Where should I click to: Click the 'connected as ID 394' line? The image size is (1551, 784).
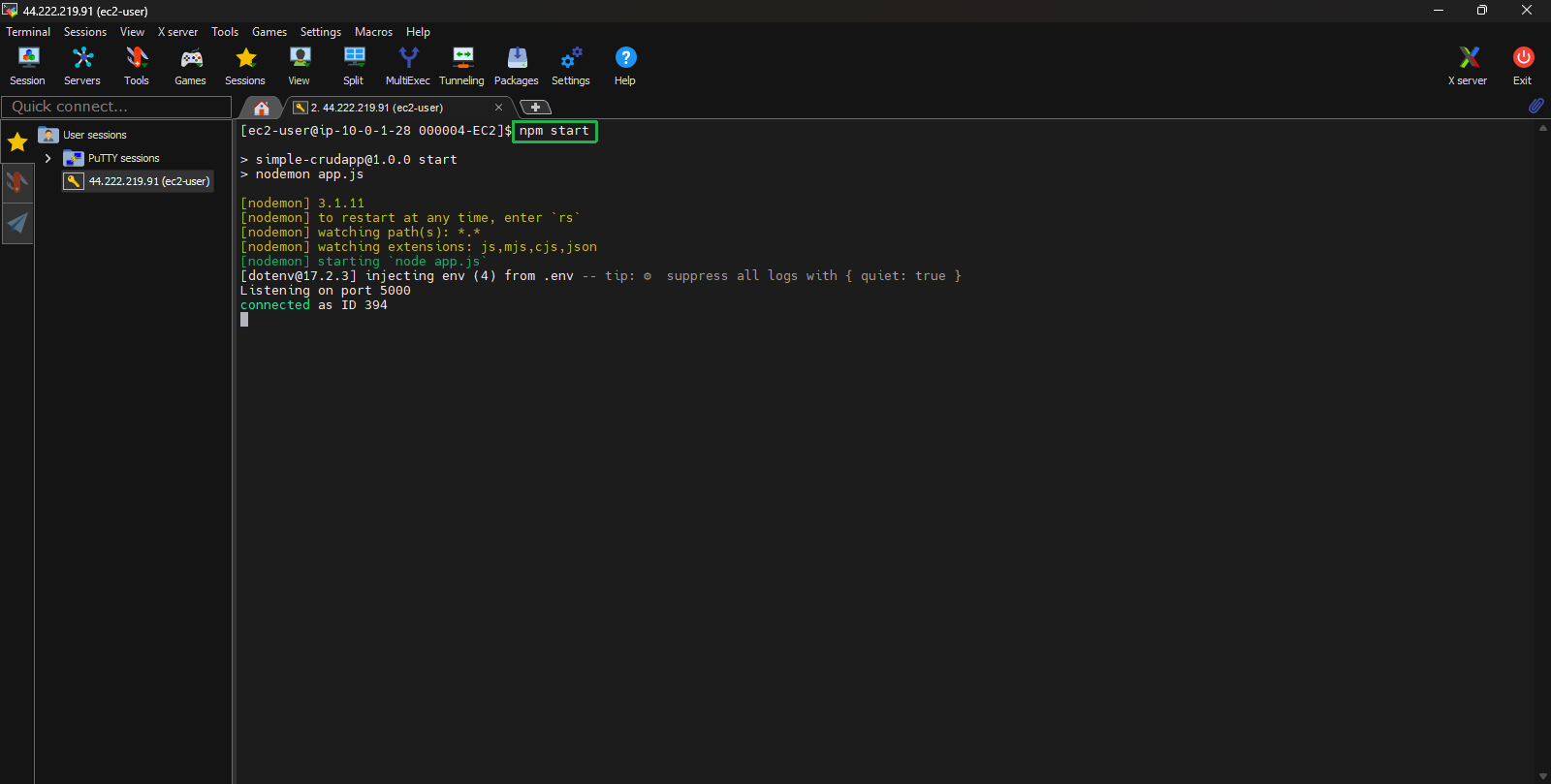(x=314, y=305)
